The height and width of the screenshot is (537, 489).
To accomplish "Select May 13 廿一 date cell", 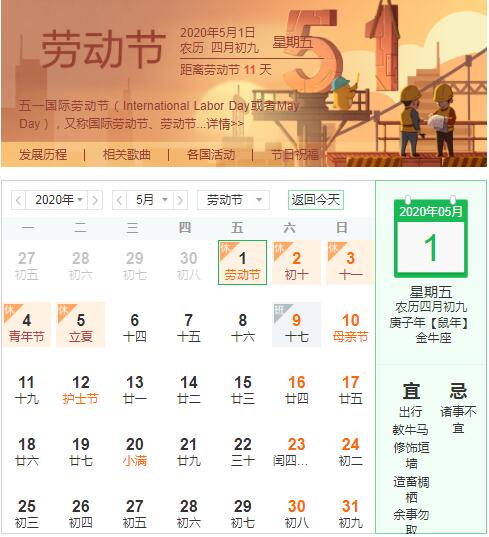I will (135, 387).
